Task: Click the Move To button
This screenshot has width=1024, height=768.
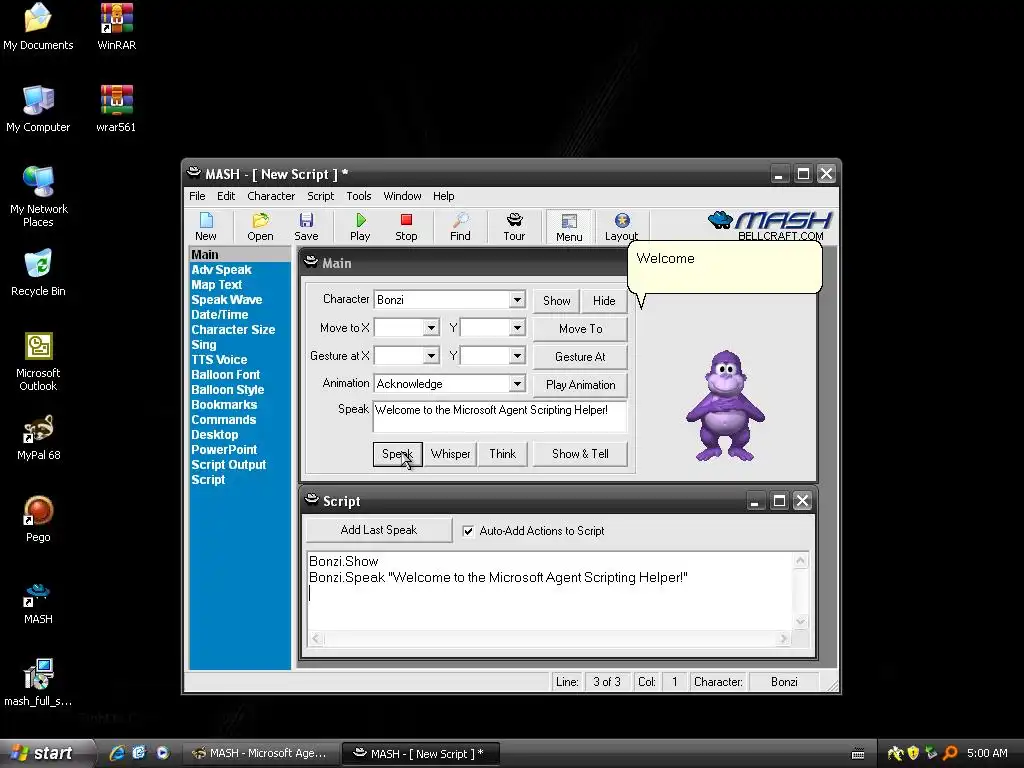Action: pos(581,328)
